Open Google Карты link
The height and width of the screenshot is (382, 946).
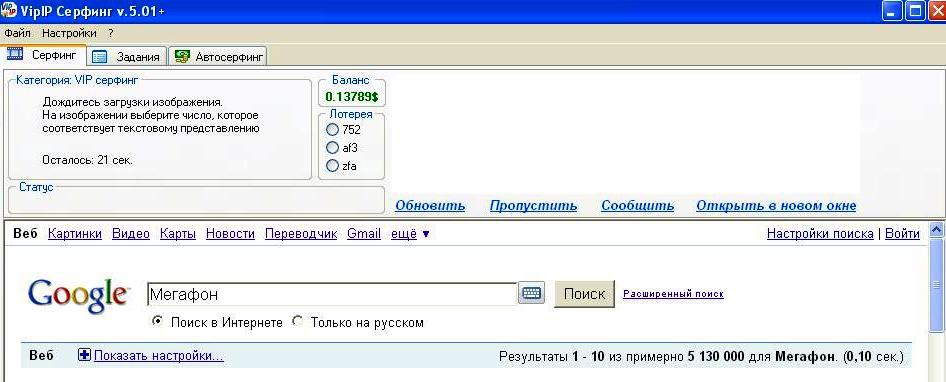[x=178, y=234]
